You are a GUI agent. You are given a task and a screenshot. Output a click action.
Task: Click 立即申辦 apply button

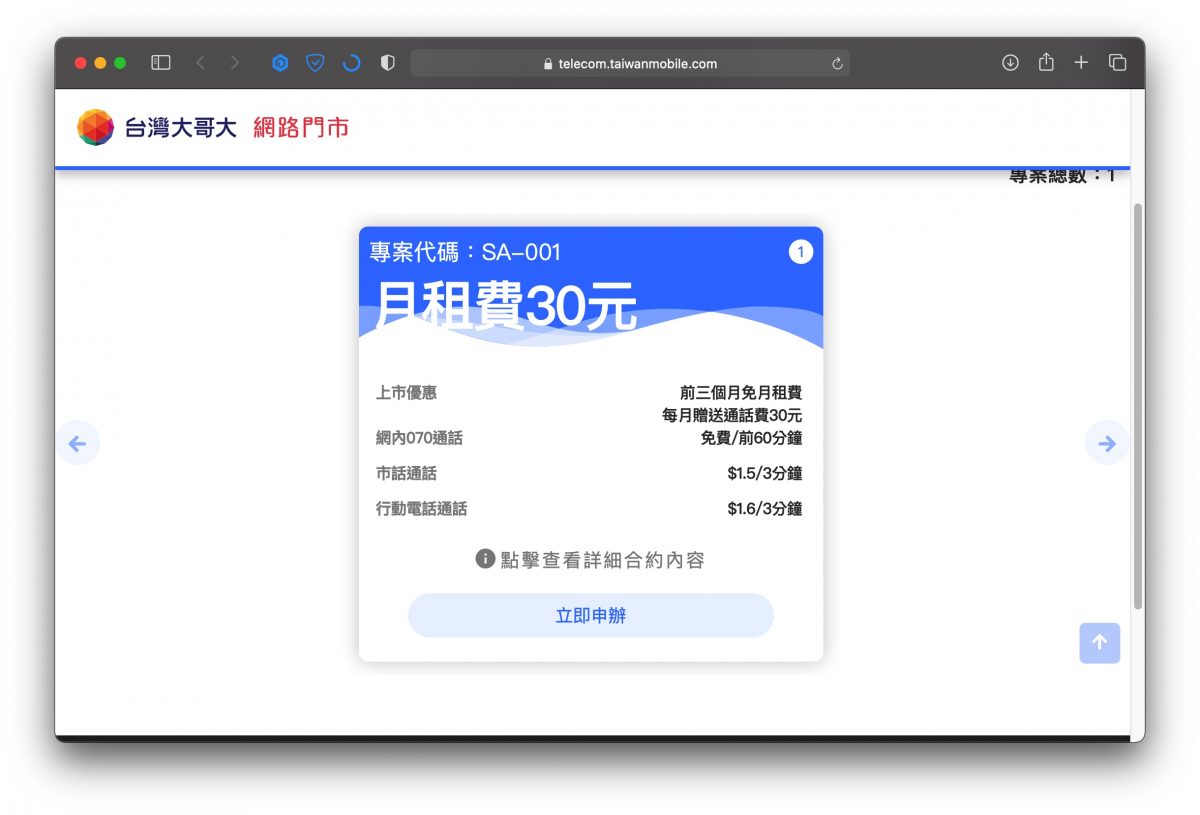591,616
